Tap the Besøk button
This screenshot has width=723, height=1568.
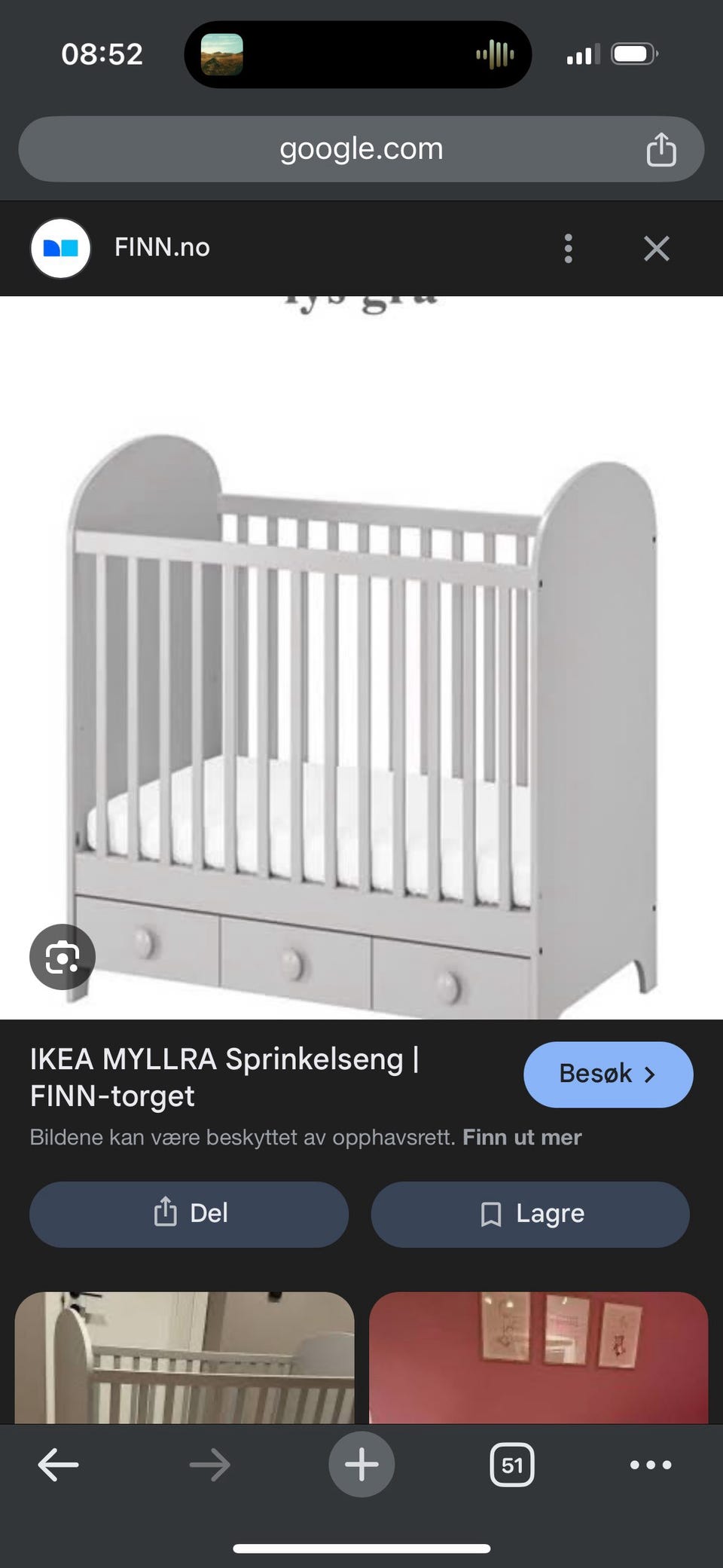(608, 1074)
